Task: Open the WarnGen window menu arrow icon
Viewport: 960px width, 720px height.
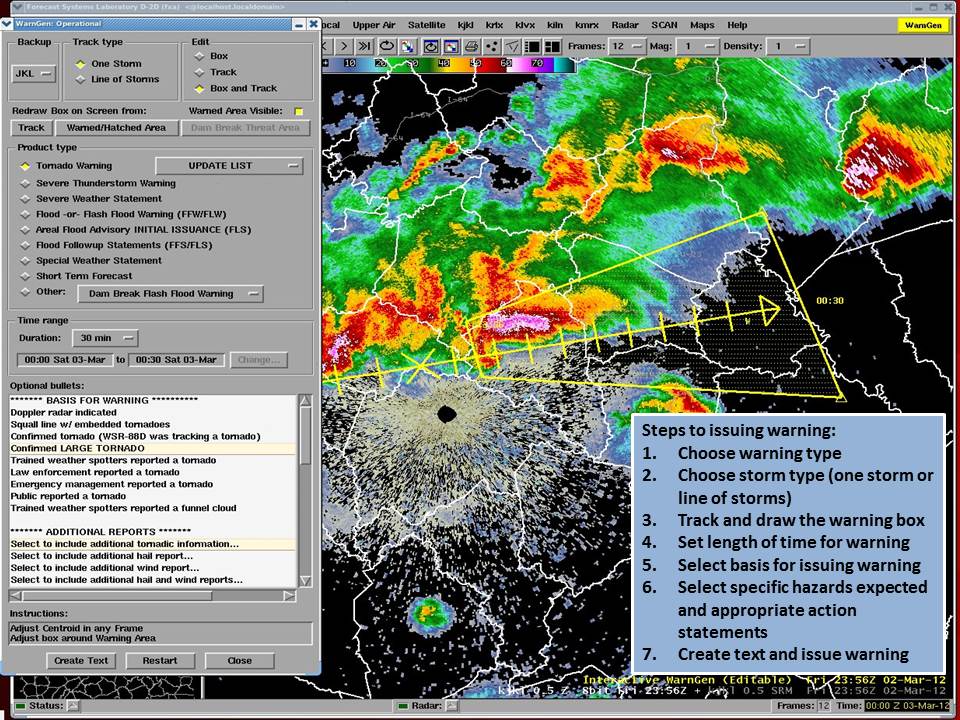Action: [x=7, y=24]
